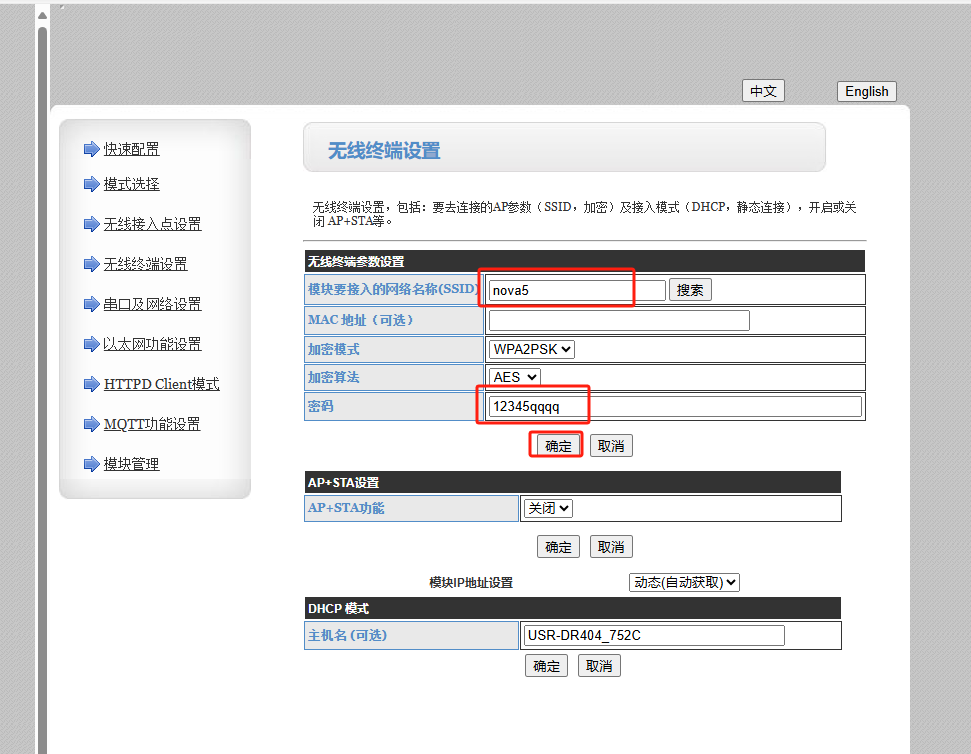Click the arrow icon beside 无线终端设置
Viewport: 971px width, 754px height.
pos(91,265)
